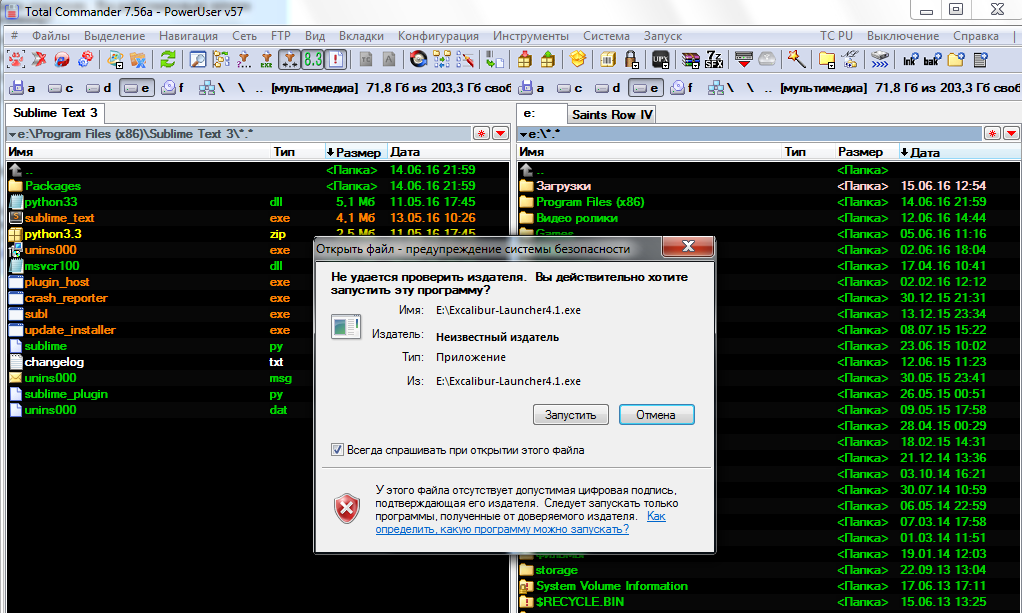Open left panel directory history dropdown arrow

click(500, 133)
